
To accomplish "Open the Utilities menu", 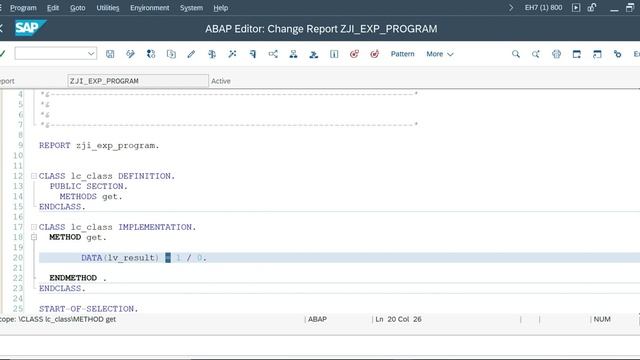I will tap(108, 8).
